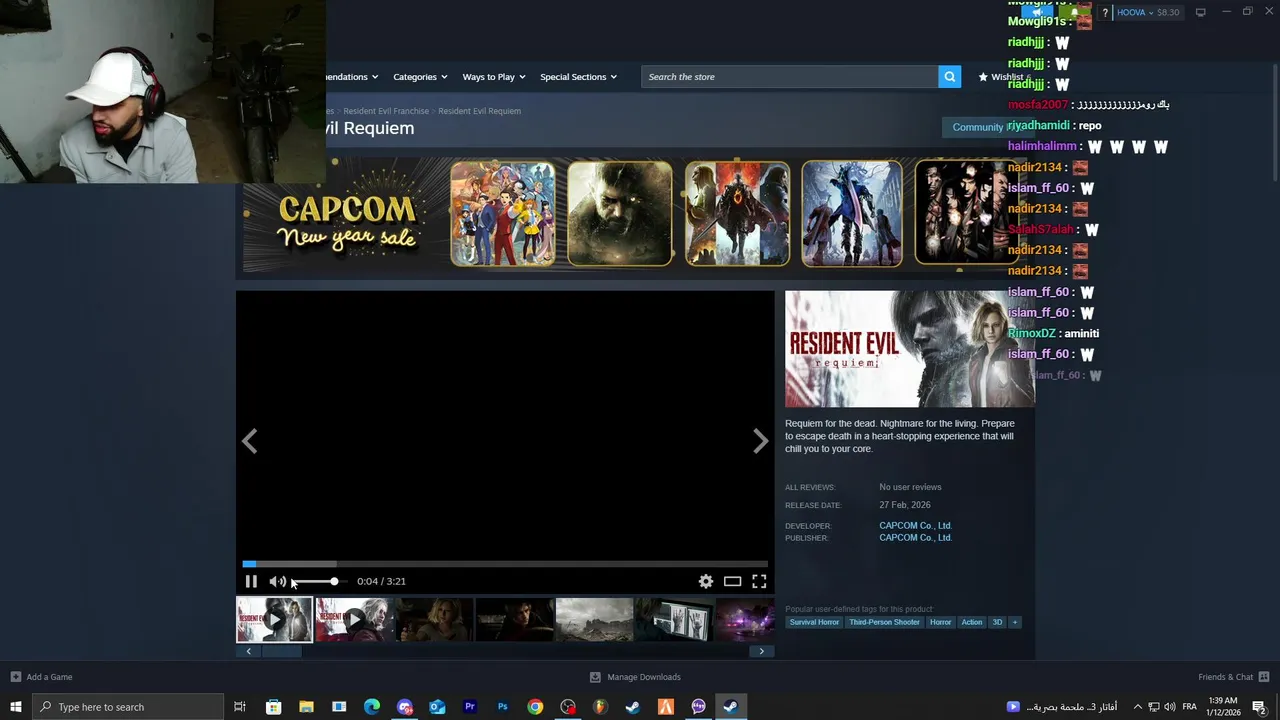Go to the Resident Evil Franchise breadcrumb
Viewport: 1280px width, 720px height.
coord(386,111)
